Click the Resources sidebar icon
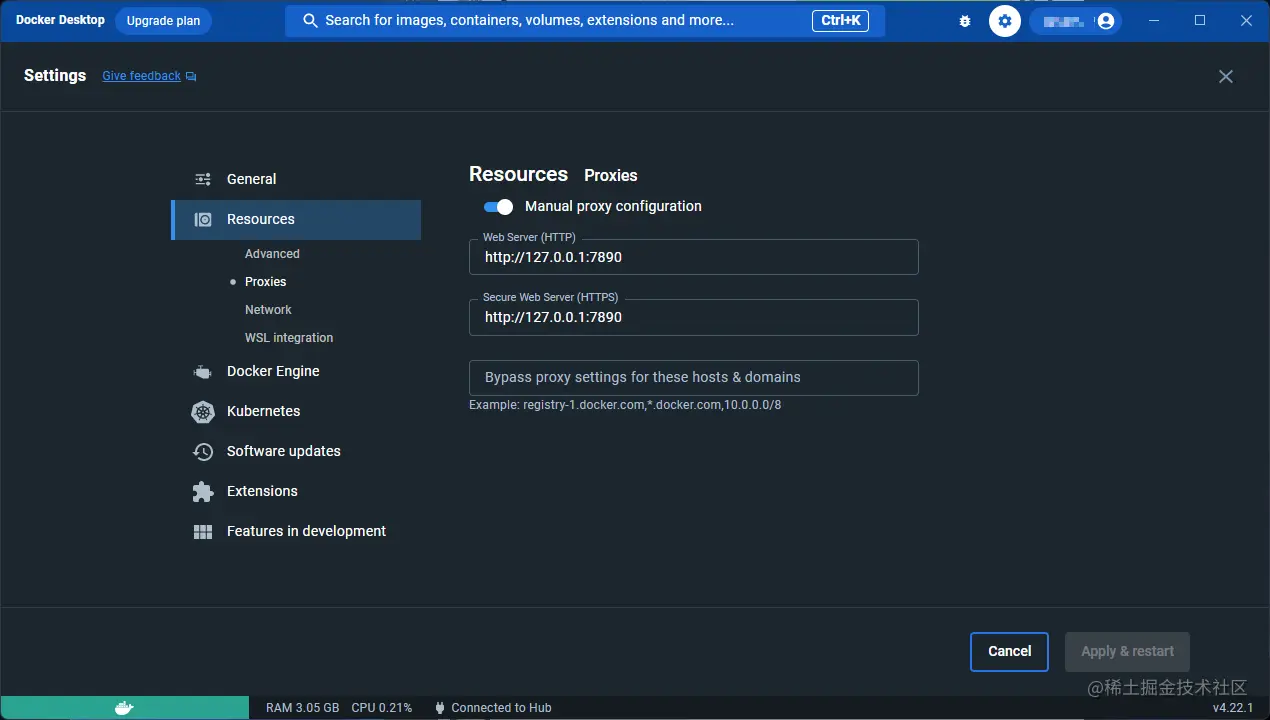The height and width of the screenshot is (720, 1270). tap(203, 219)
